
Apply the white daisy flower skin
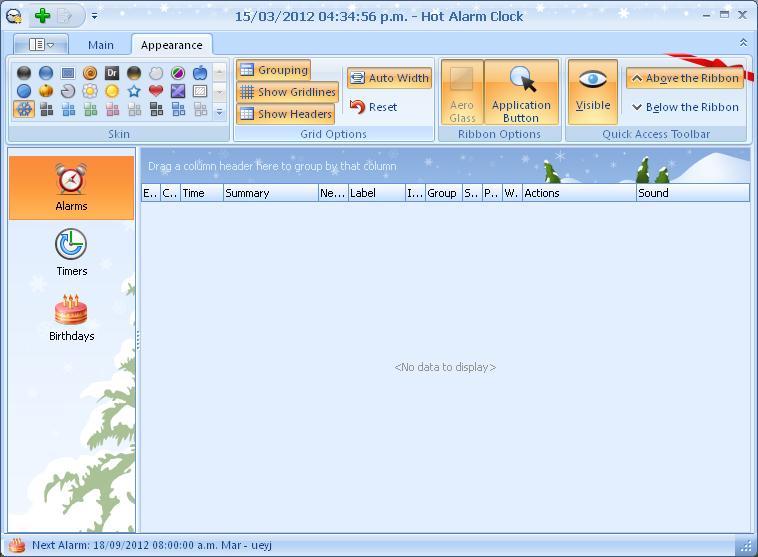(90, 91)
